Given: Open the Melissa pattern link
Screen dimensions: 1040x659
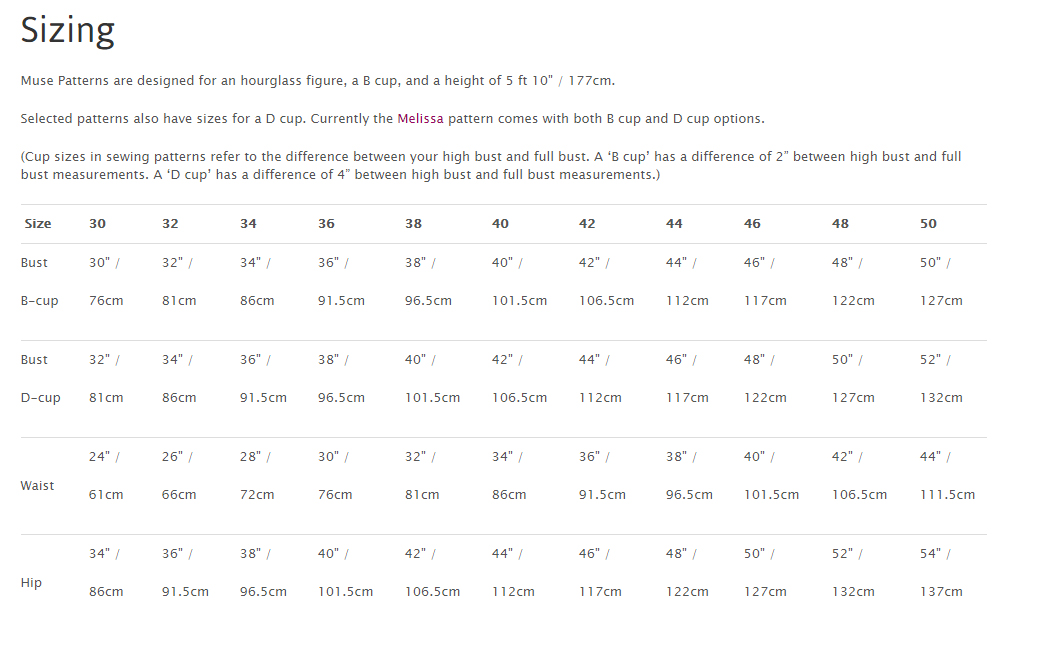Looking at the screenshot, I should pyautogui.click(x=420, y=119).
